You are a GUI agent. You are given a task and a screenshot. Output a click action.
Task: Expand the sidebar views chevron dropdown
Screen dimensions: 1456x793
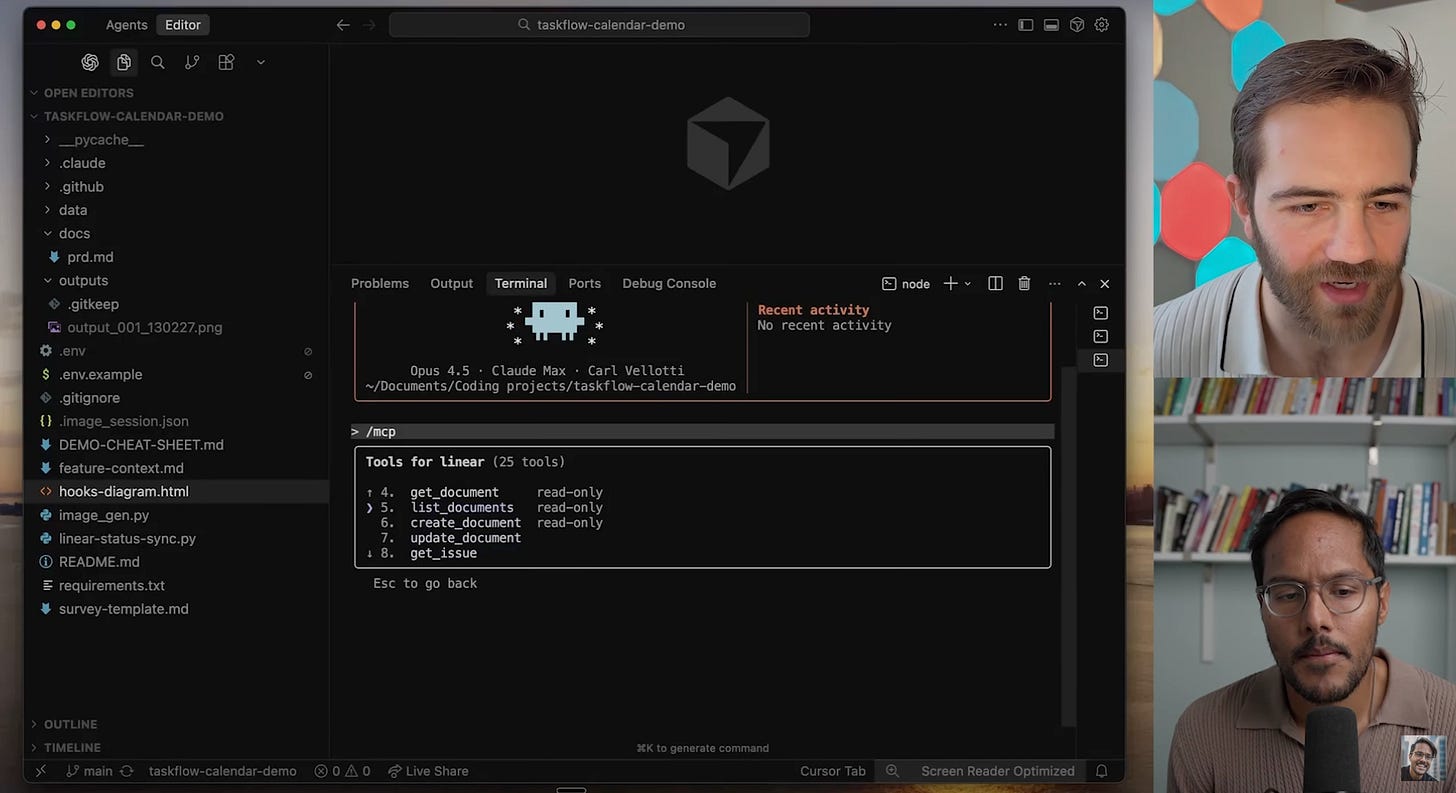coord(261,62)
